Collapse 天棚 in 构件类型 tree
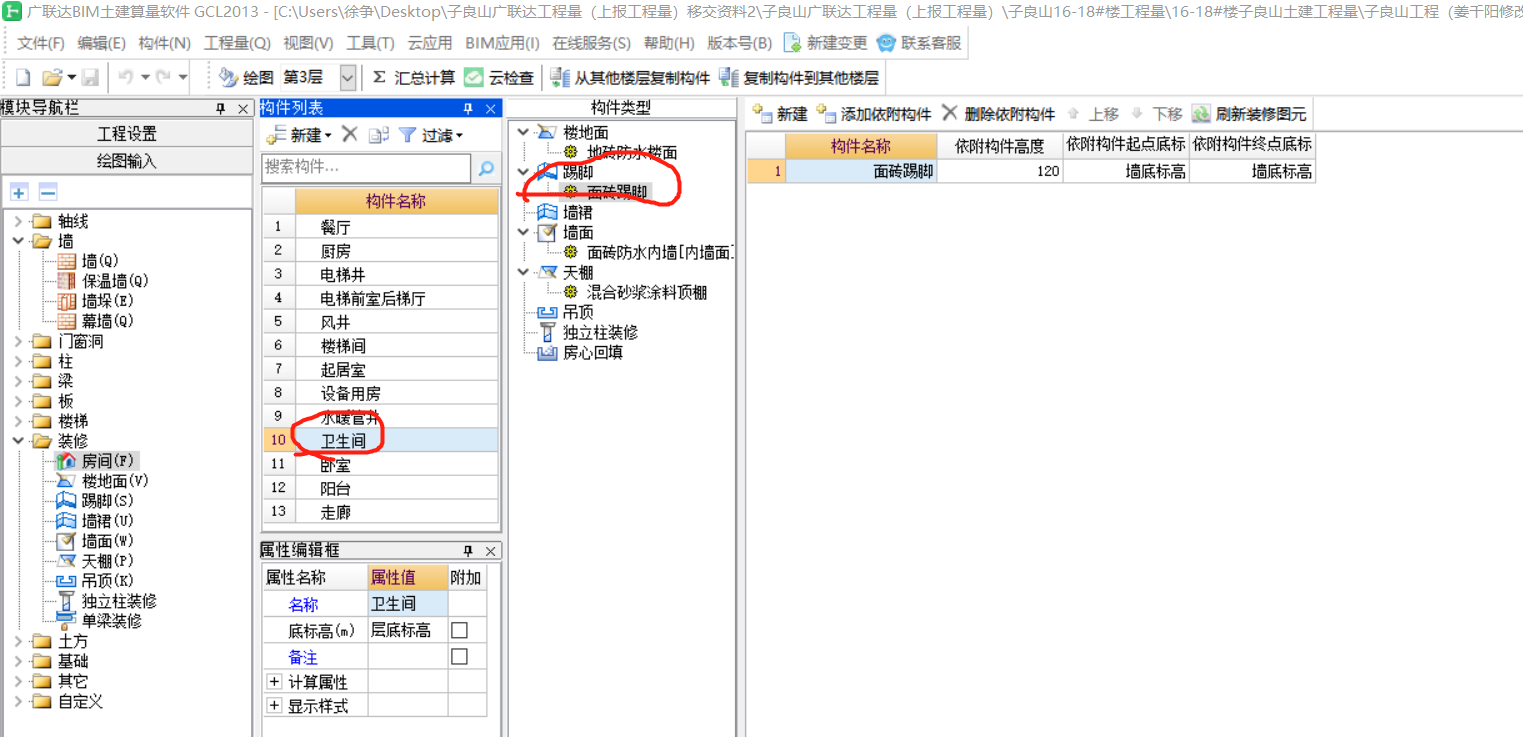1523x737 pixels. (524, 272)
